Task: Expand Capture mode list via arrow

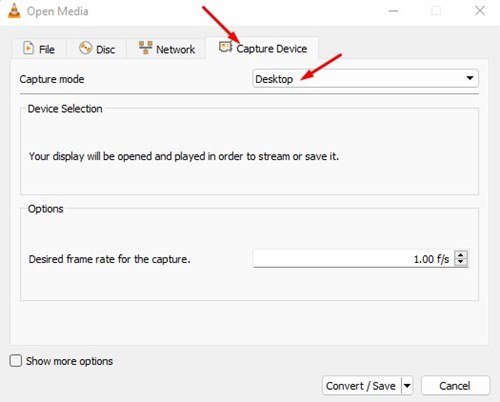Action: [470, 78]
